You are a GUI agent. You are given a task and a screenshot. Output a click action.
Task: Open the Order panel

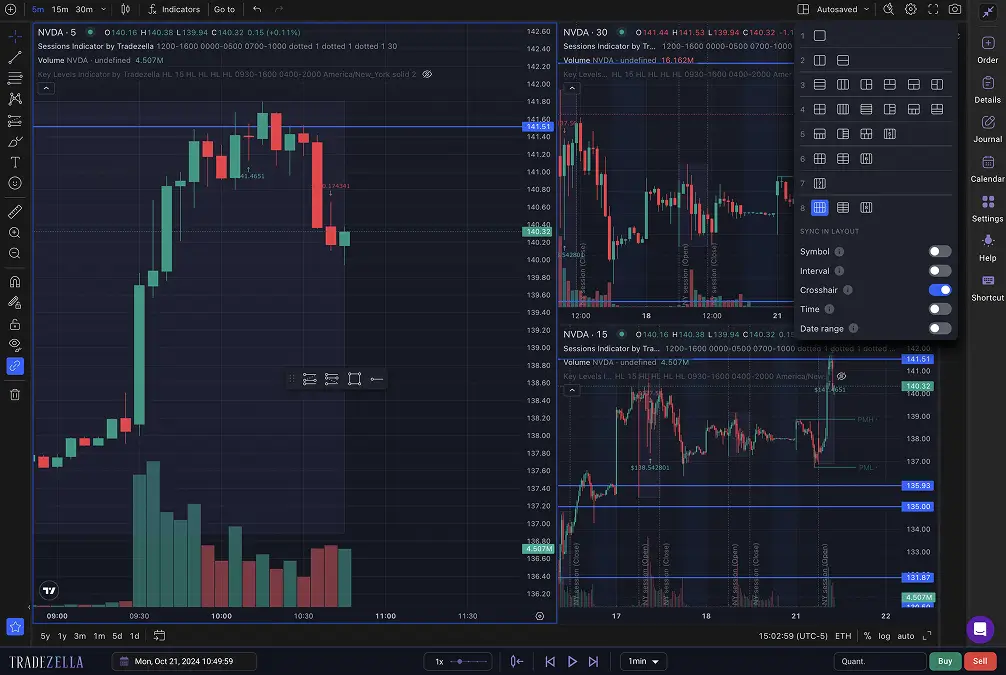point(988,49)
